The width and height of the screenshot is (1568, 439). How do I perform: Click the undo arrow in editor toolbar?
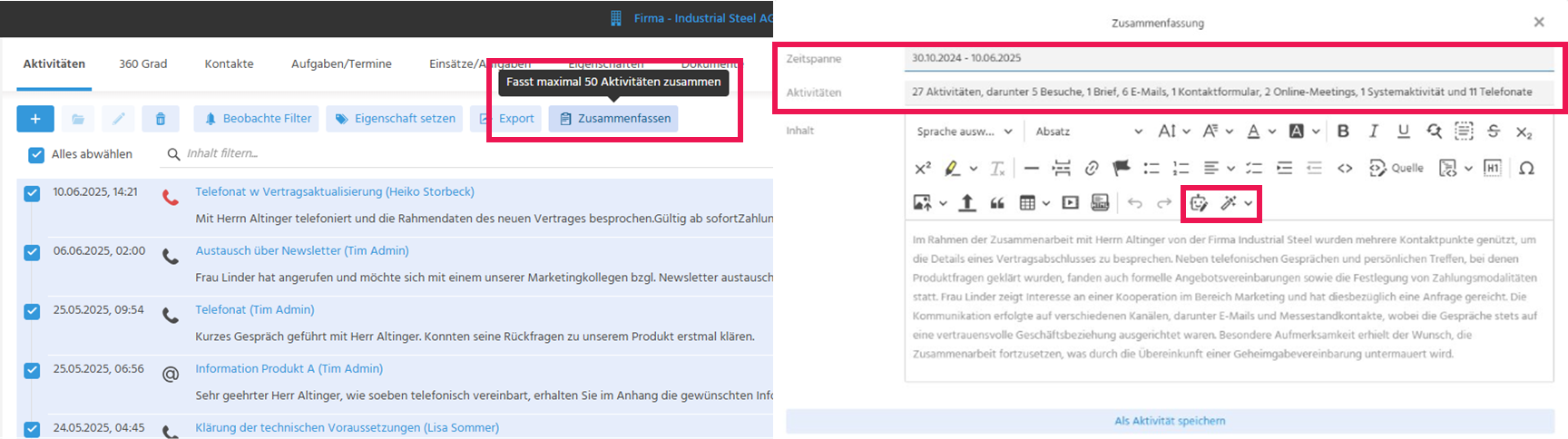click(1134, 203)
